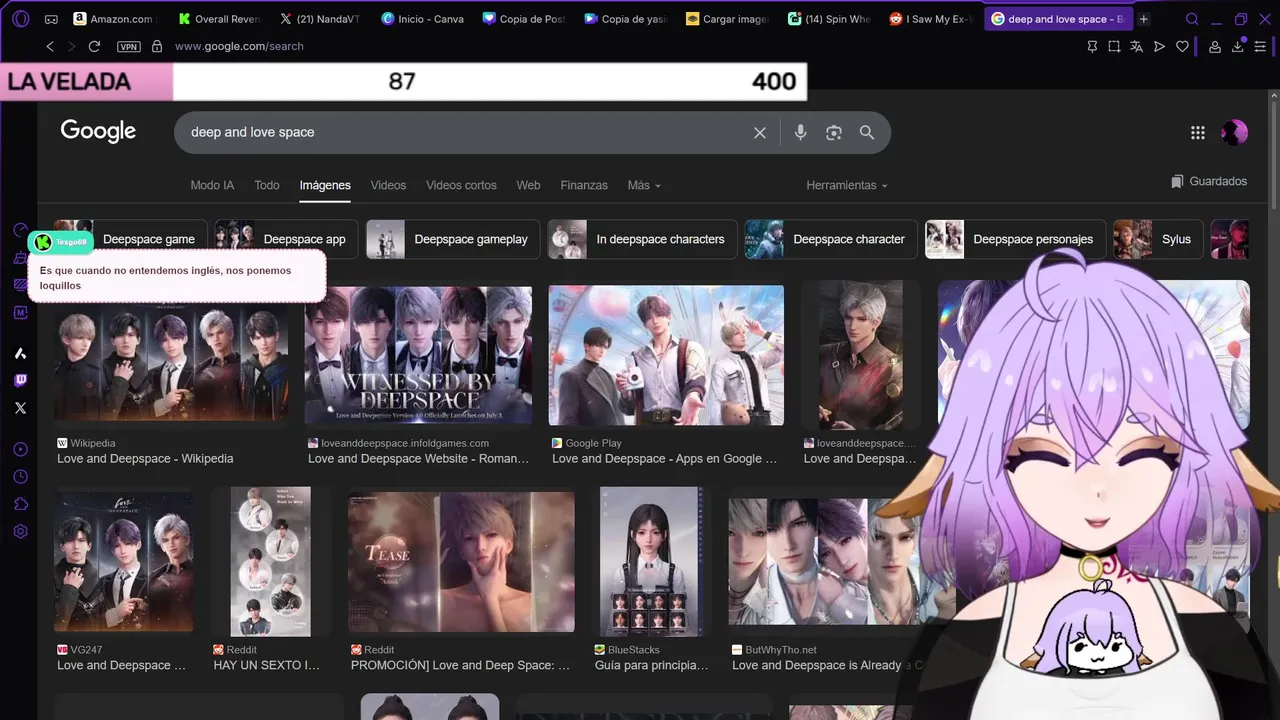Switch to Todo search tab
Screen dimensions: 1280x720
coord(267,185)
